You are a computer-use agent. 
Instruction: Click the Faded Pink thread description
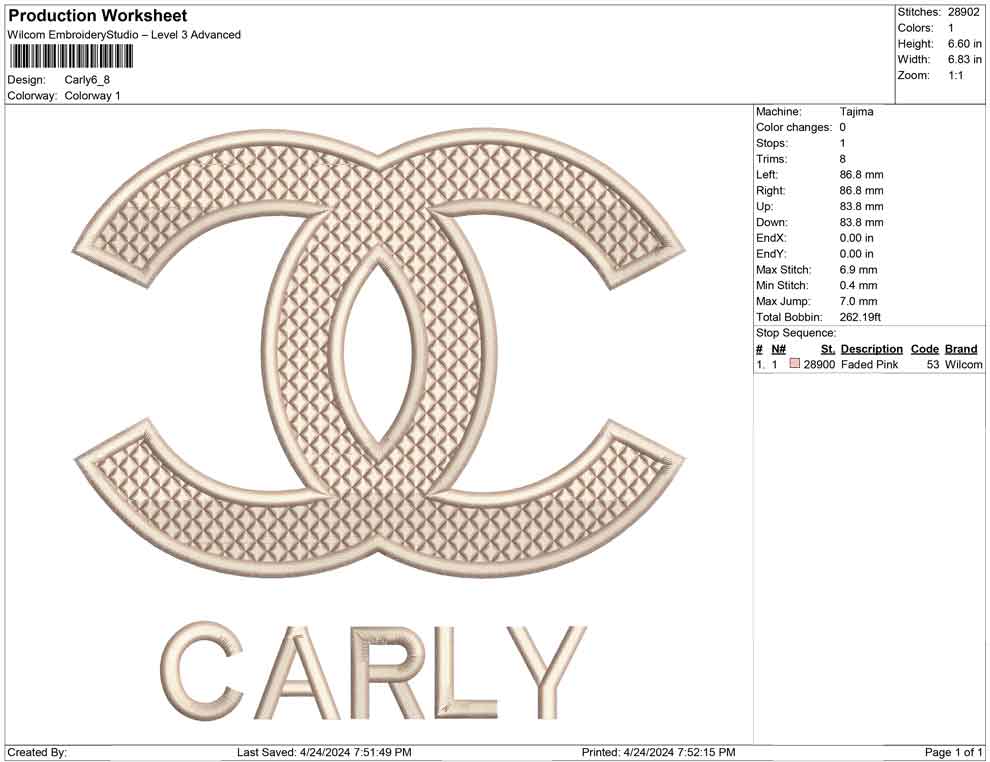869,364
